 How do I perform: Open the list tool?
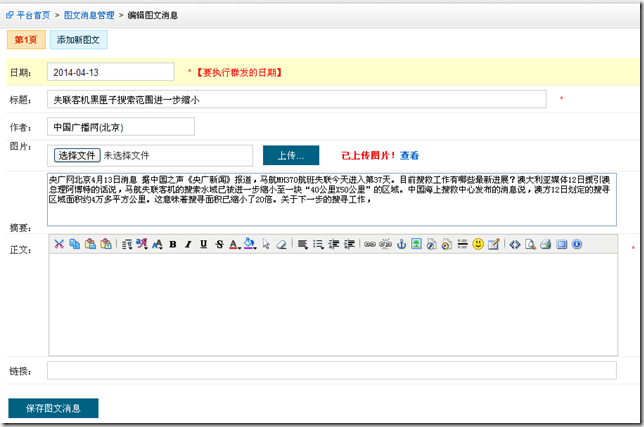(318, 244)
